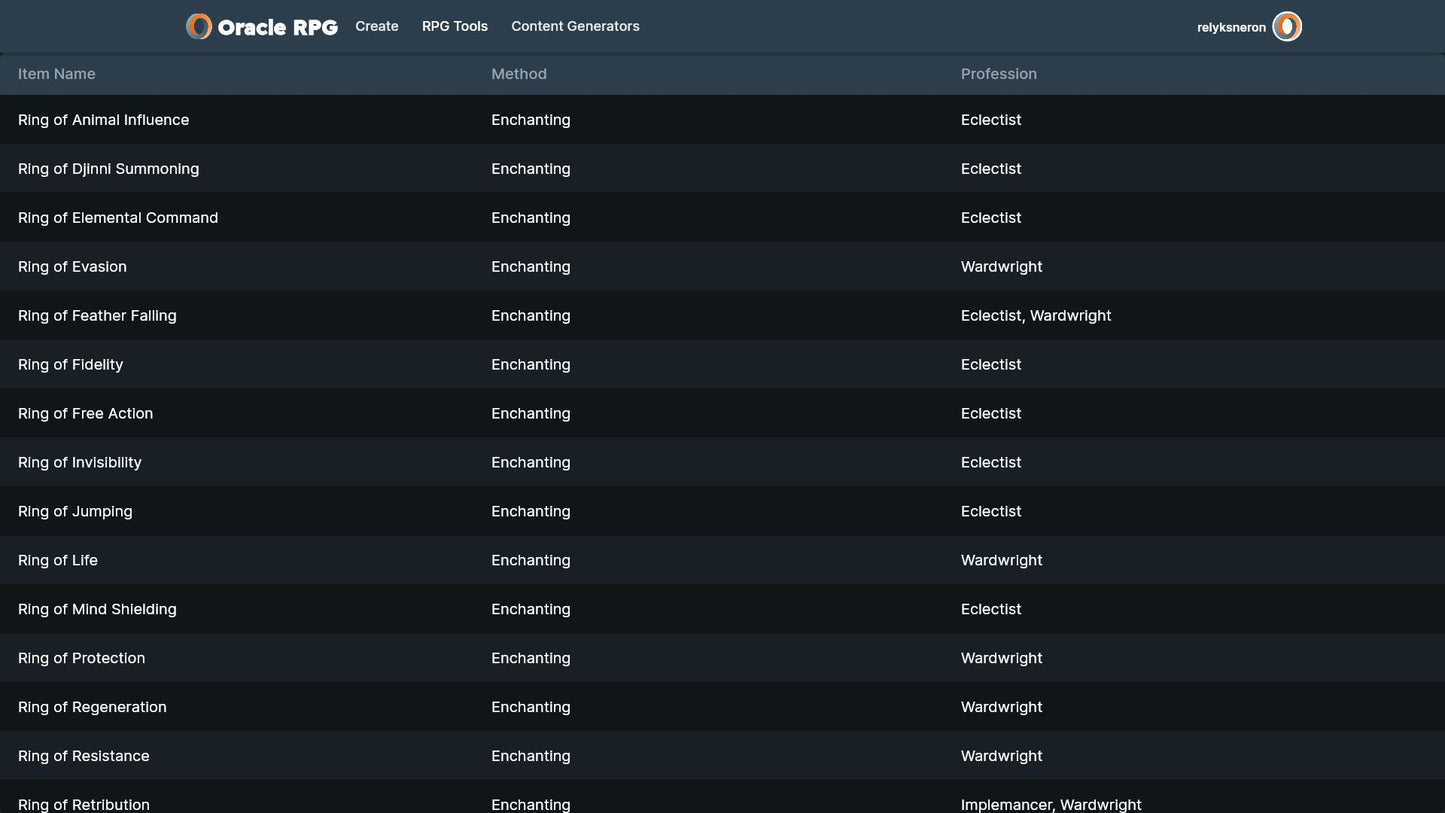Select Ring of Djinni Summoning
This screenshot has width=1445, height=813.
[108, 169]
